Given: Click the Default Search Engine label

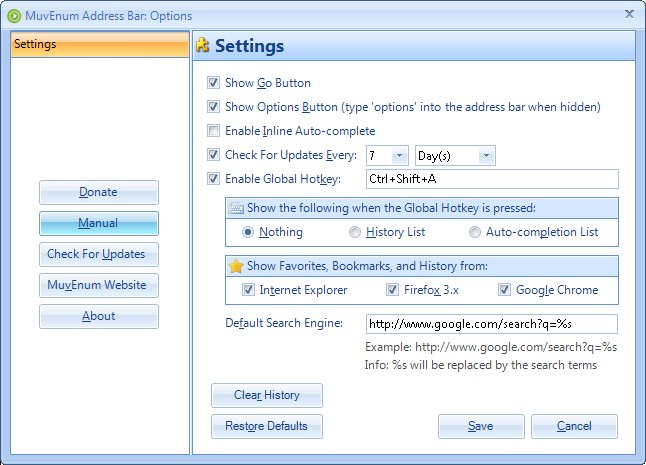Looking at the screenshot, I should pyautogui.click(x=284, y=323).
